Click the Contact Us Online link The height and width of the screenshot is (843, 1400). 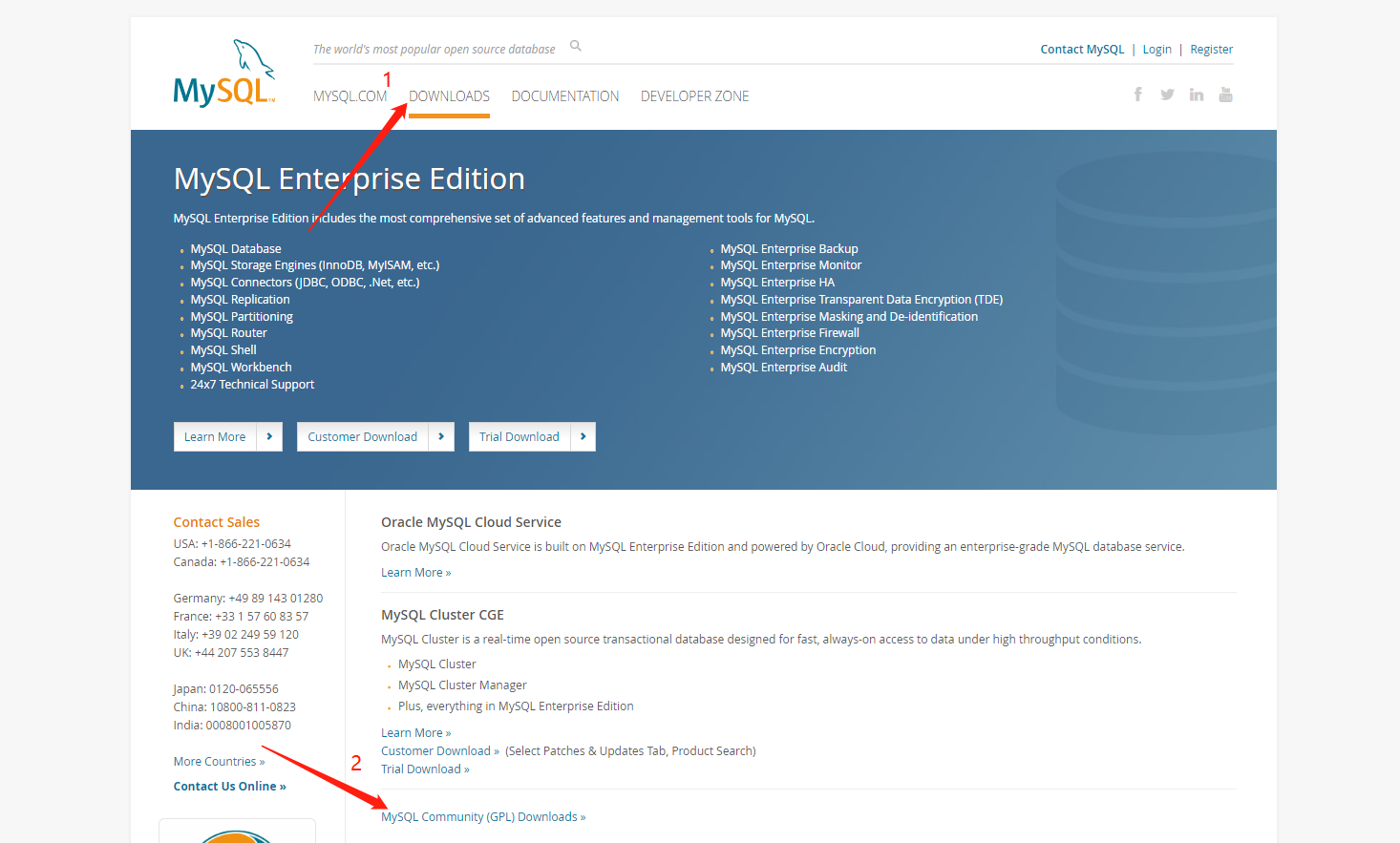click(229, 787)
